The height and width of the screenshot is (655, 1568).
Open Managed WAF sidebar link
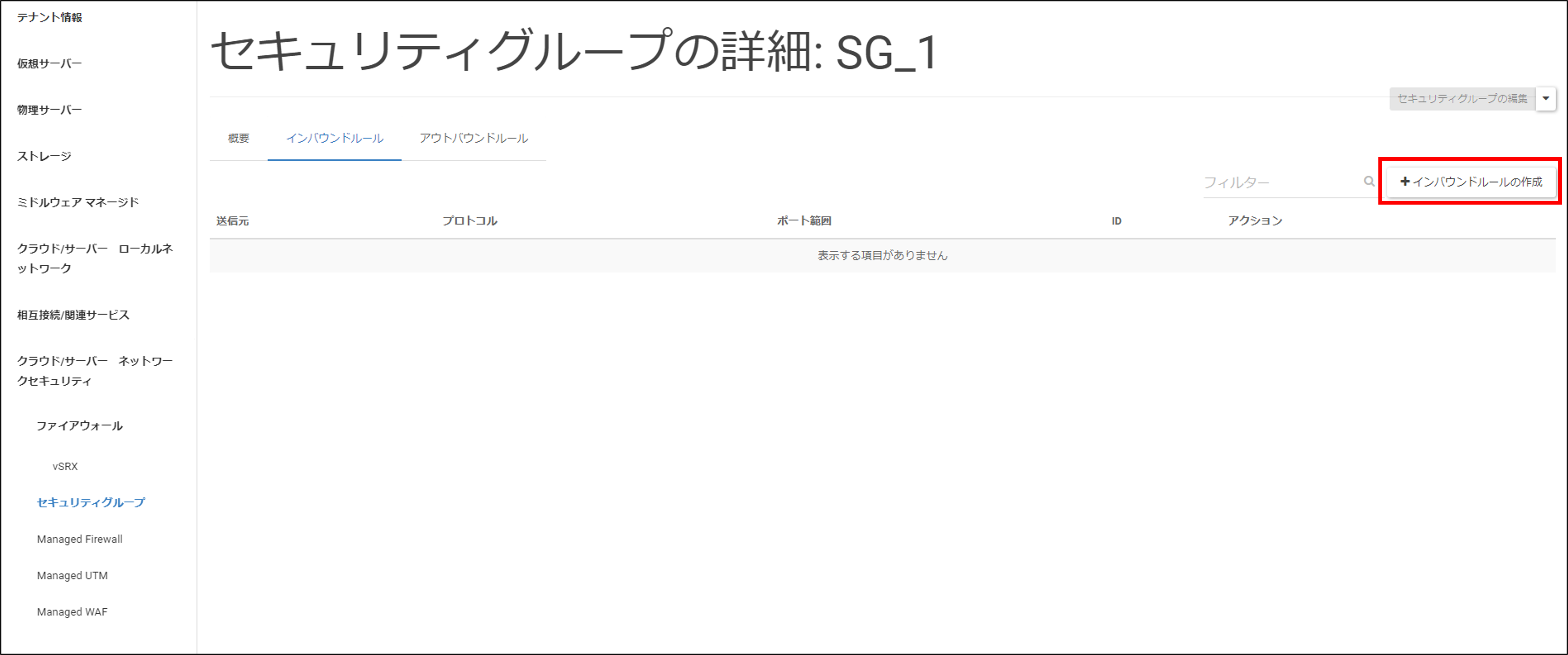(x=72, y=612)
